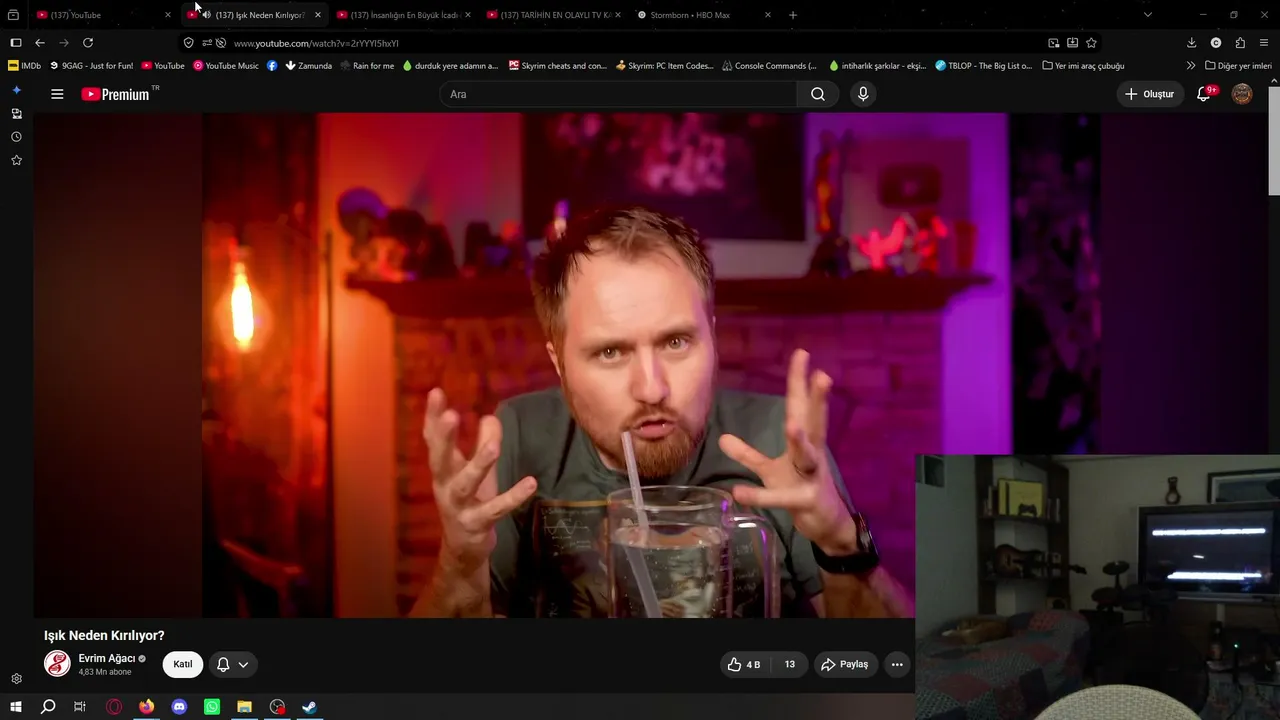Go back using browser back arrow

[40, 43]
